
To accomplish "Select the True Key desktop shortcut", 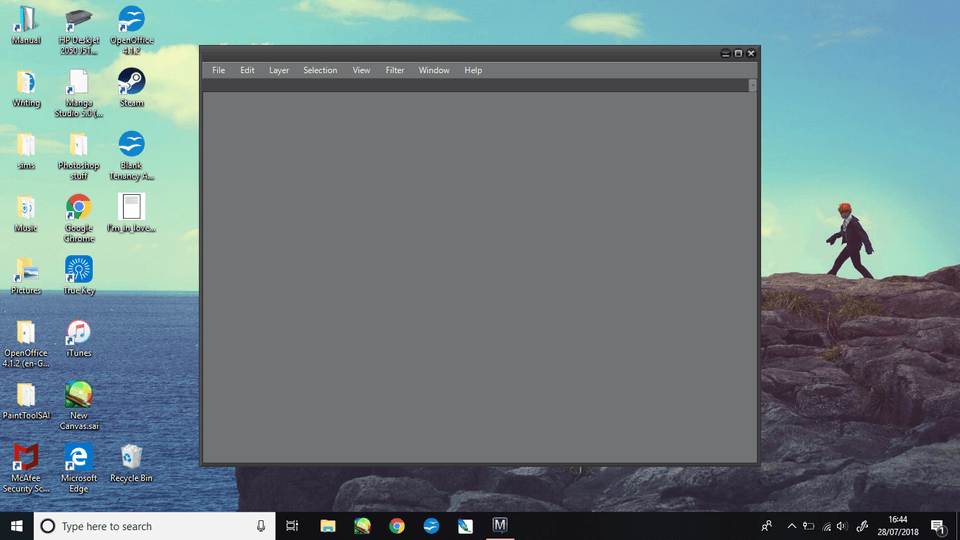I will tap(78, 276).
